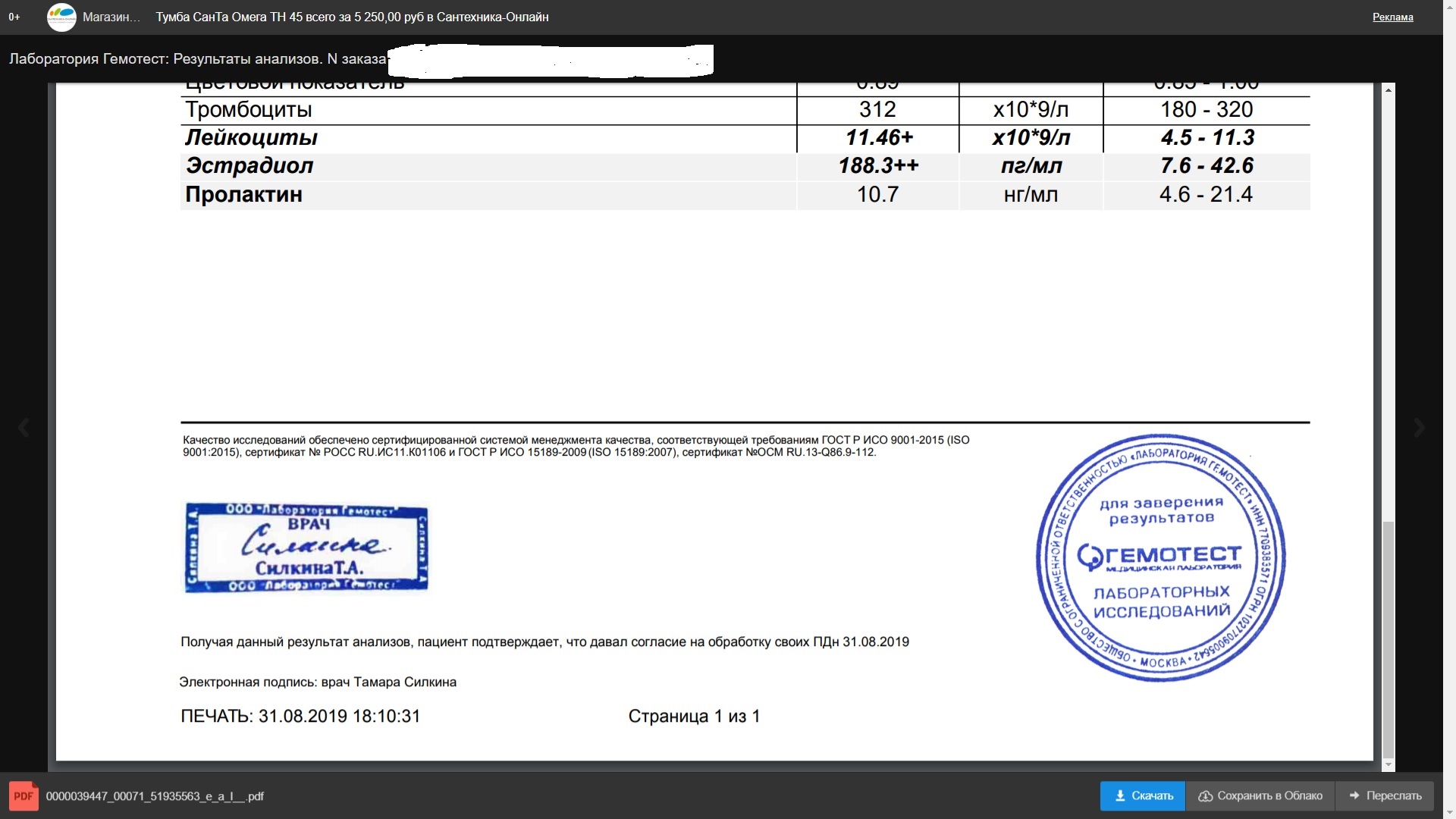1456x819 pixels.
Task: Go to previous attachment with left chevron
Action: pyautogui.click(x=24, y=428)
